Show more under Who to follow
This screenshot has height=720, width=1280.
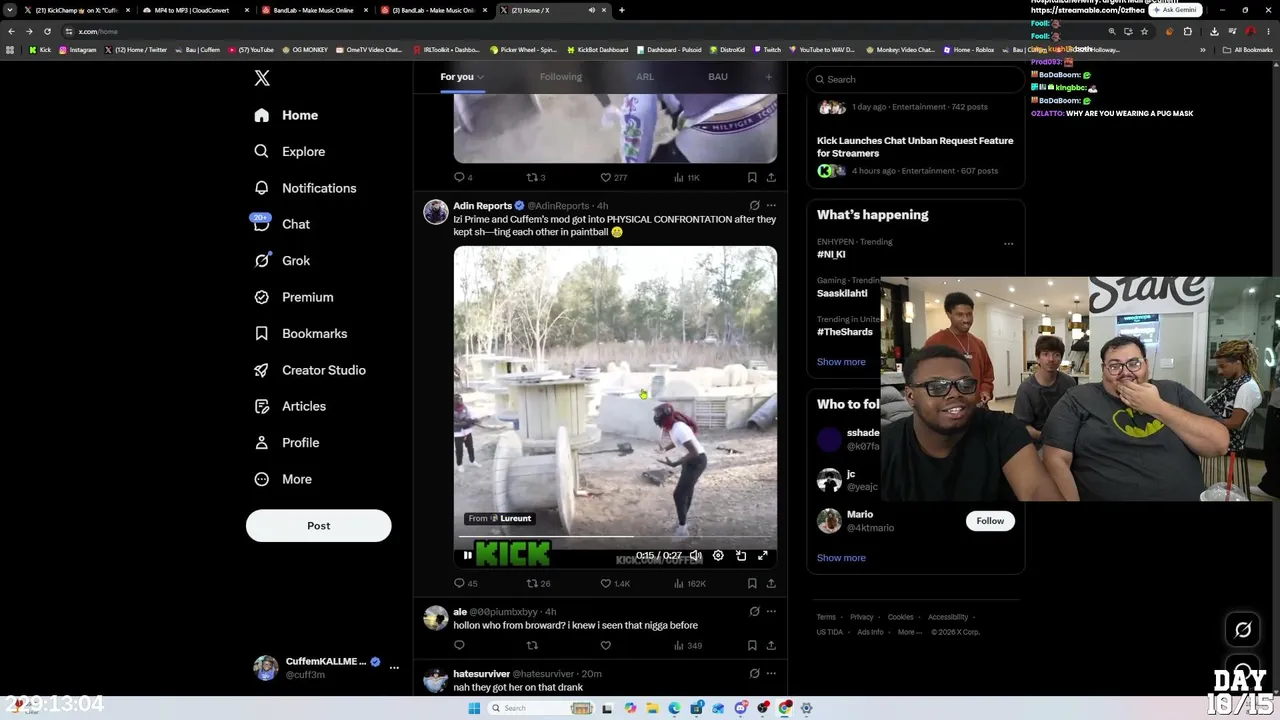[841, 558]
